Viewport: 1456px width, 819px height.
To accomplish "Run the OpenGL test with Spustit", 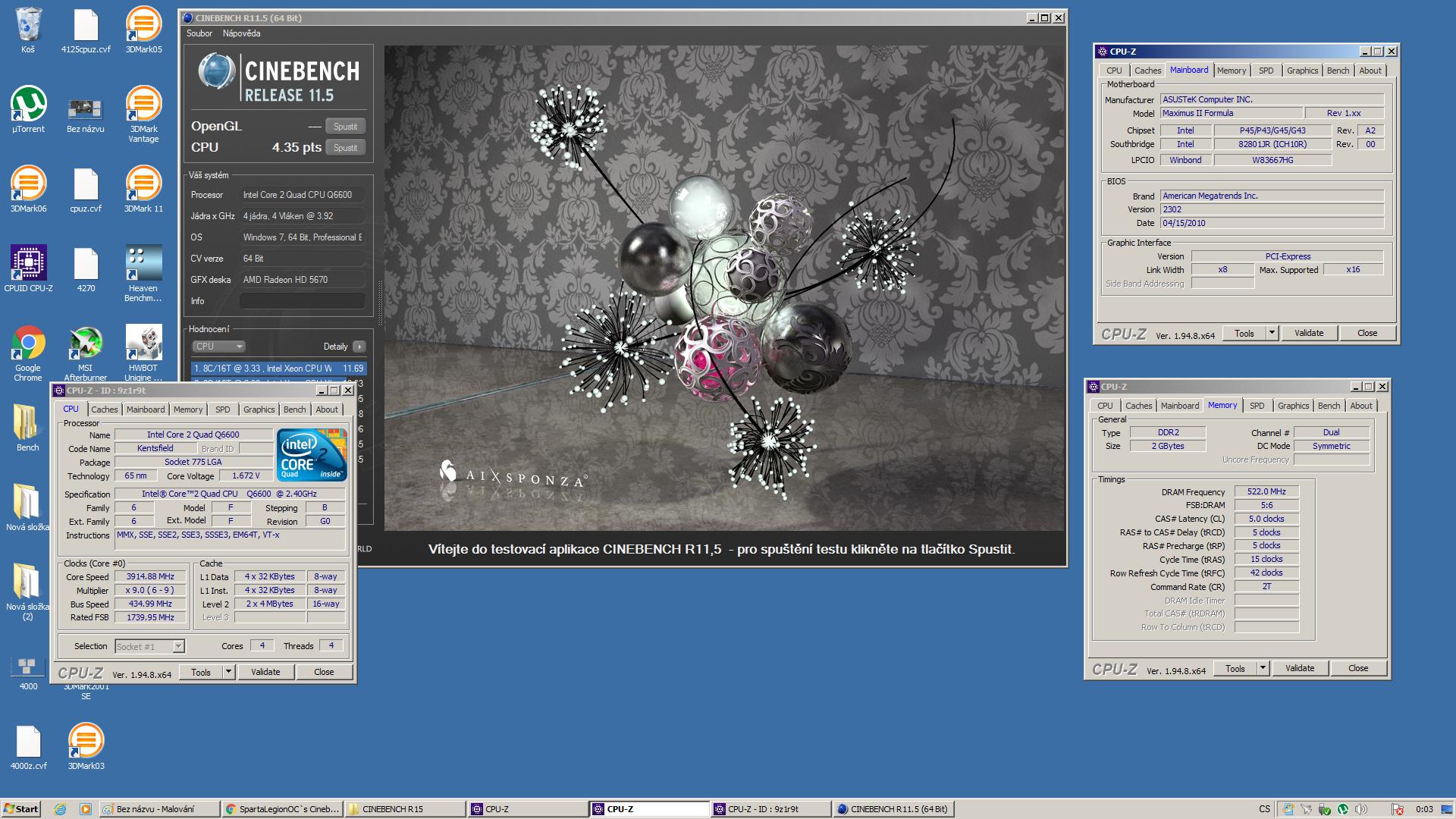I will 345,127.
